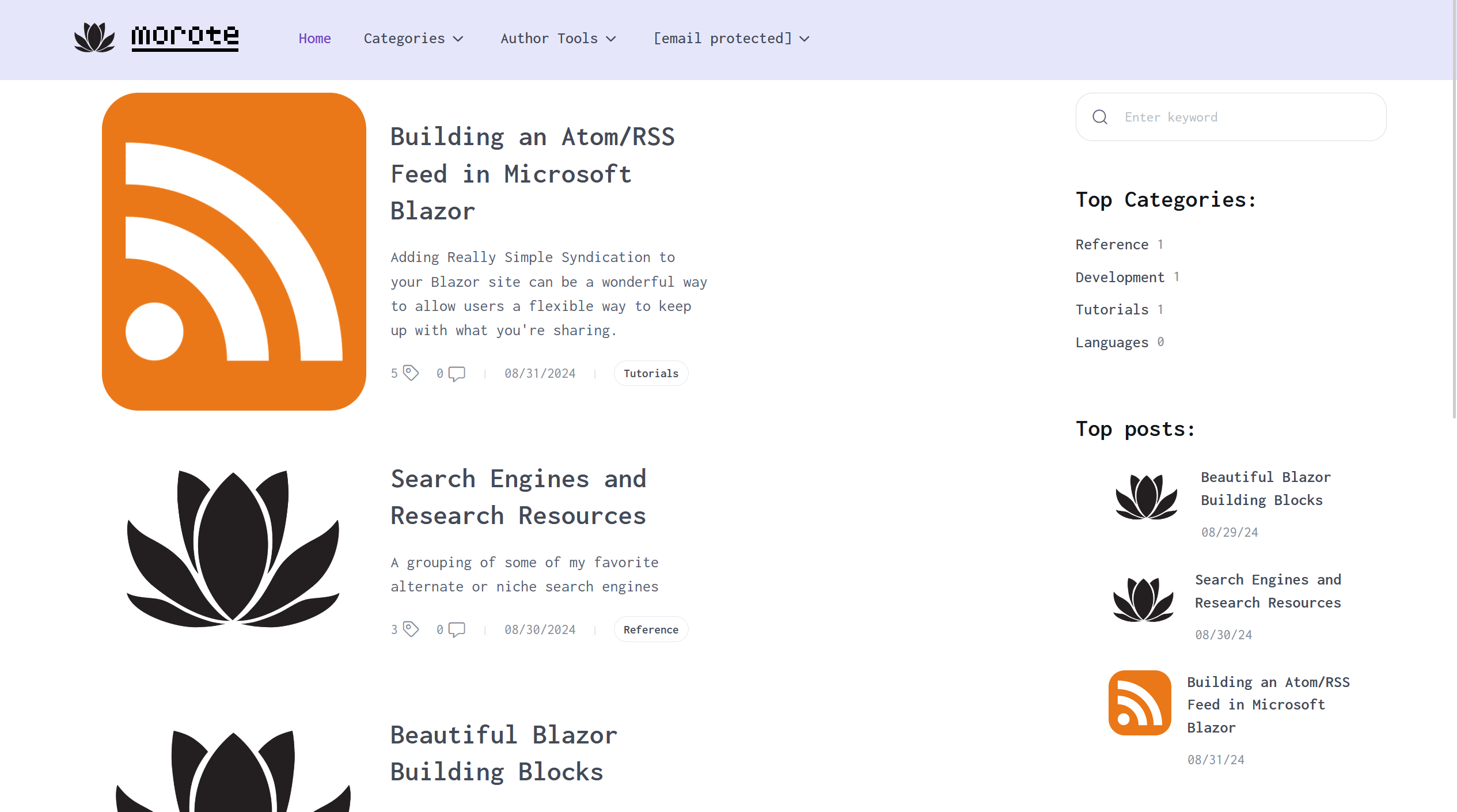
Task: Click the 08/30/2024 post date
Action: coord(540,629)
